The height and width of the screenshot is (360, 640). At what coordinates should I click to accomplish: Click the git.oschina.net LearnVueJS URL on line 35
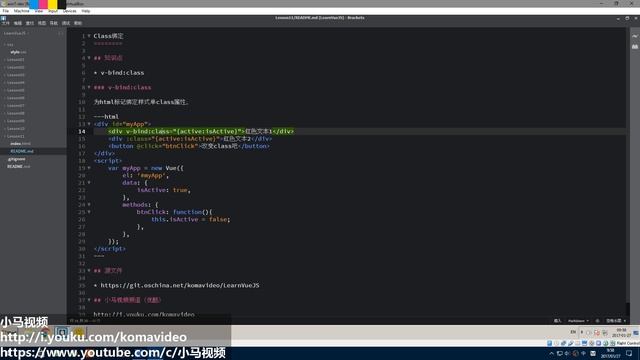pos(180,286)
